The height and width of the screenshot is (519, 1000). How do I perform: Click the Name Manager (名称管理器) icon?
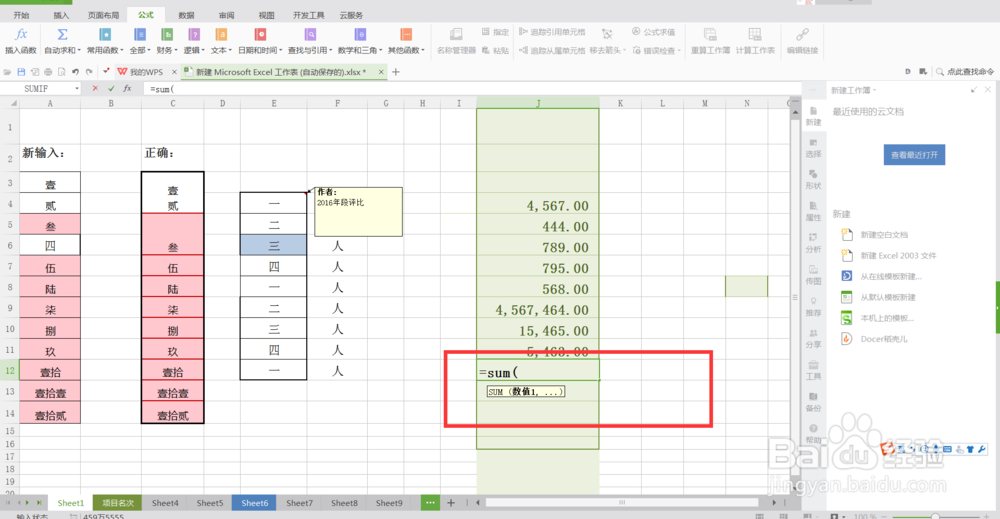[456, 34]
